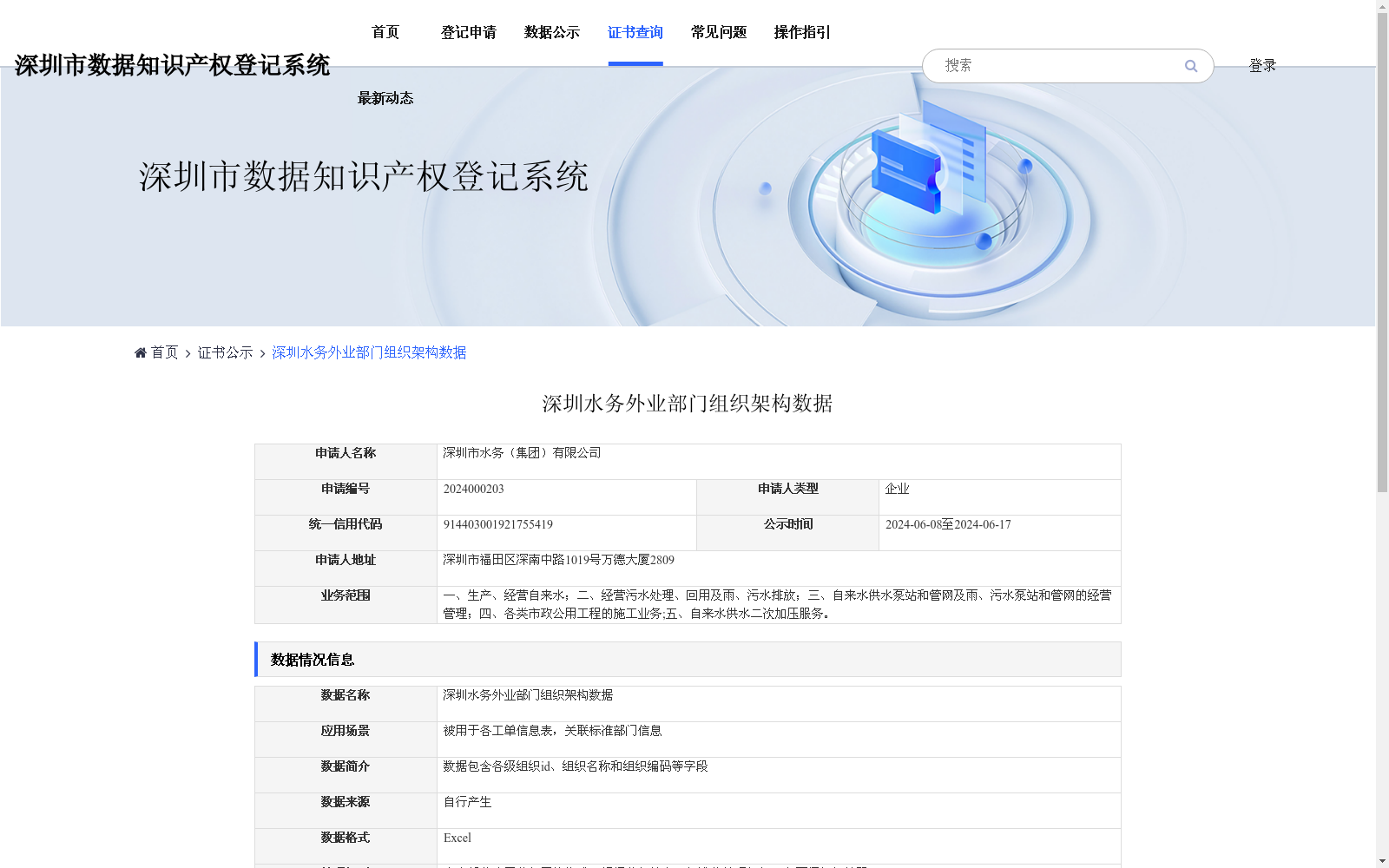Click the address 深圳市福田区深南中路1019号万德大厦2809
The height and width of the screenshot is (868, 1389).
point(558,560)
